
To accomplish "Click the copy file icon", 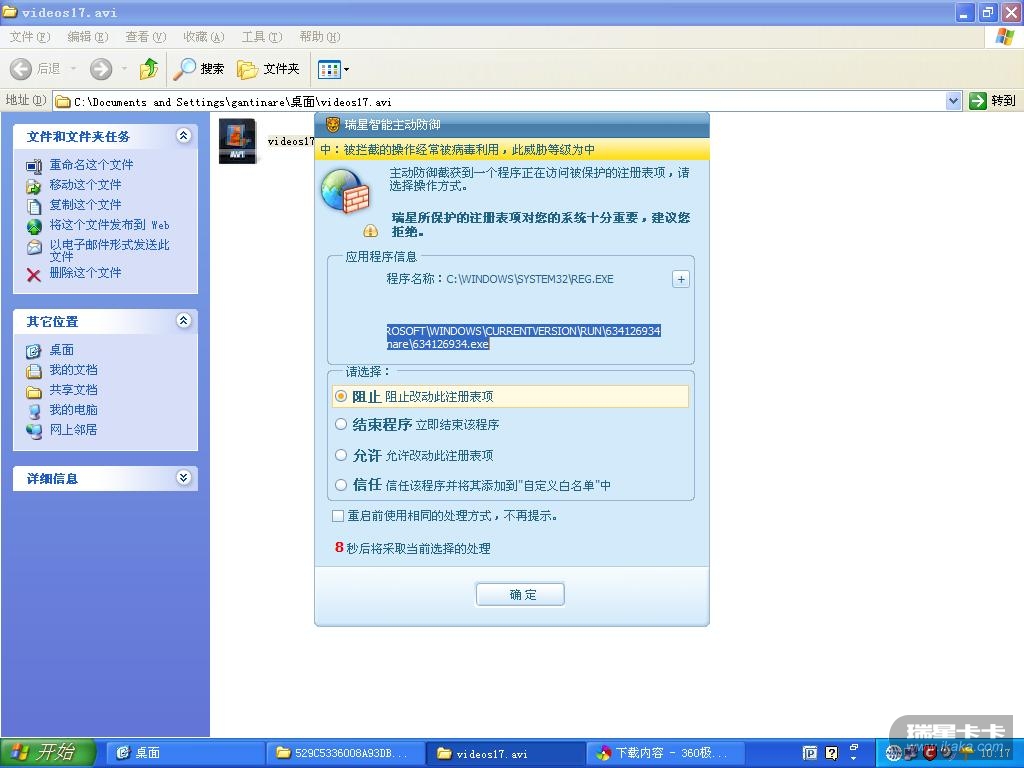I will (x=34, y=207).
